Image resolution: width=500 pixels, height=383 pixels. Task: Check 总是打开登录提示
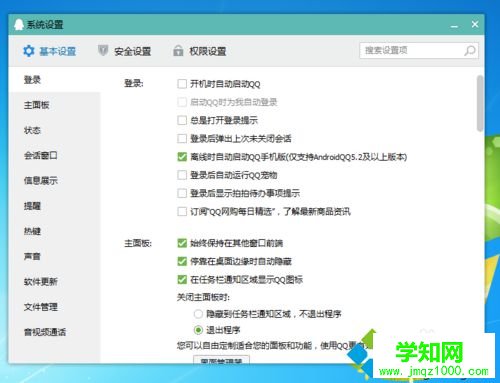[x=182, y=120]
